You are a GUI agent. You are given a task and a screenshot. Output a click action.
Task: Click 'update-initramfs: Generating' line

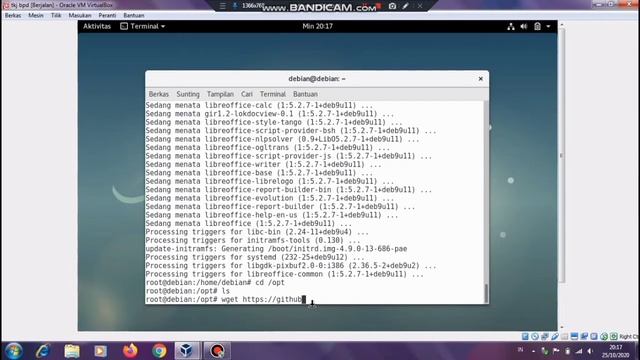pos(276,249)
